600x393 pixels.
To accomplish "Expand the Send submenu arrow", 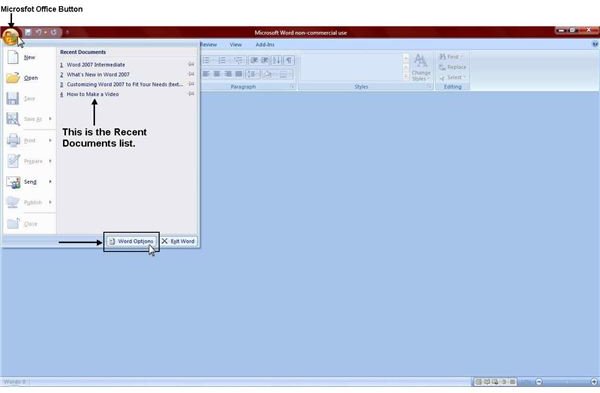I will coord(50,181).
